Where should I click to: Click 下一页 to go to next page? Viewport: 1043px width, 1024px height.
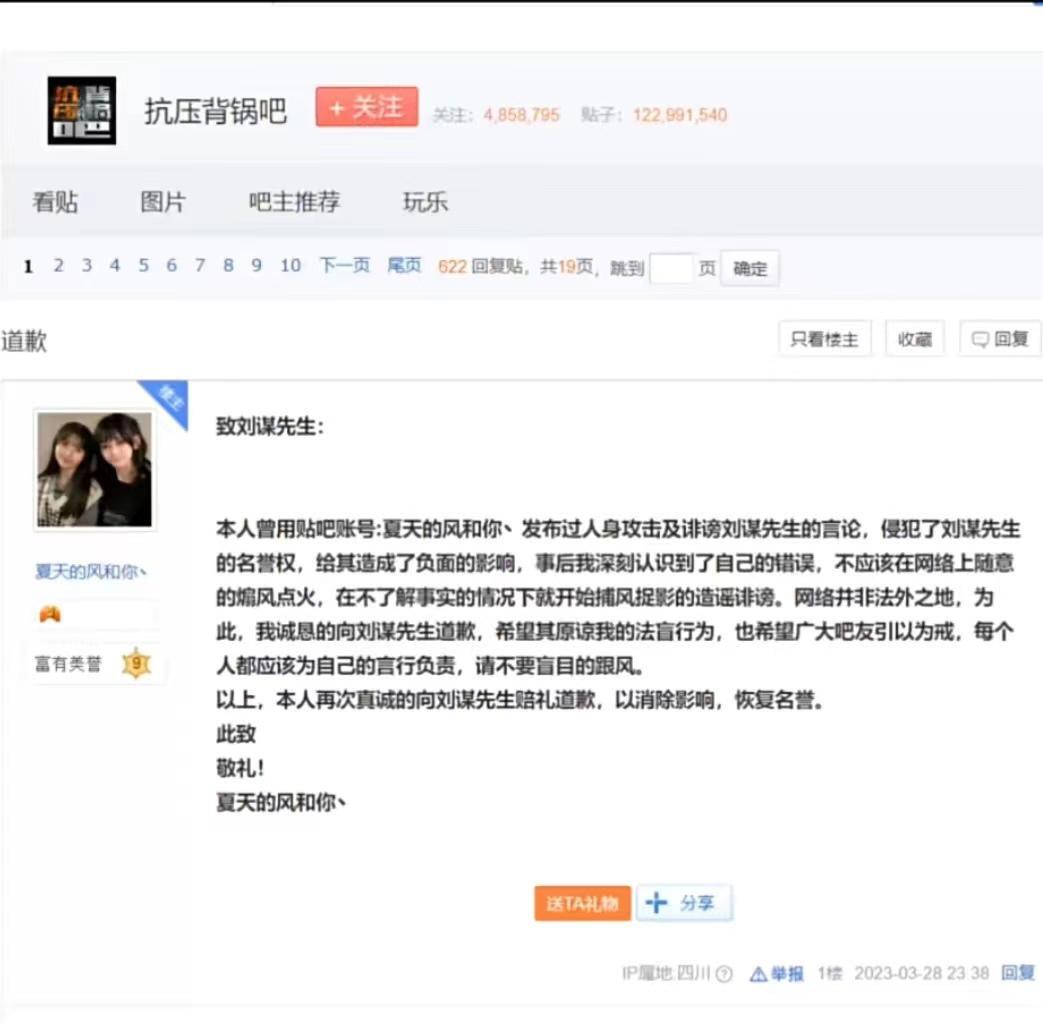[x=343, y=266]
